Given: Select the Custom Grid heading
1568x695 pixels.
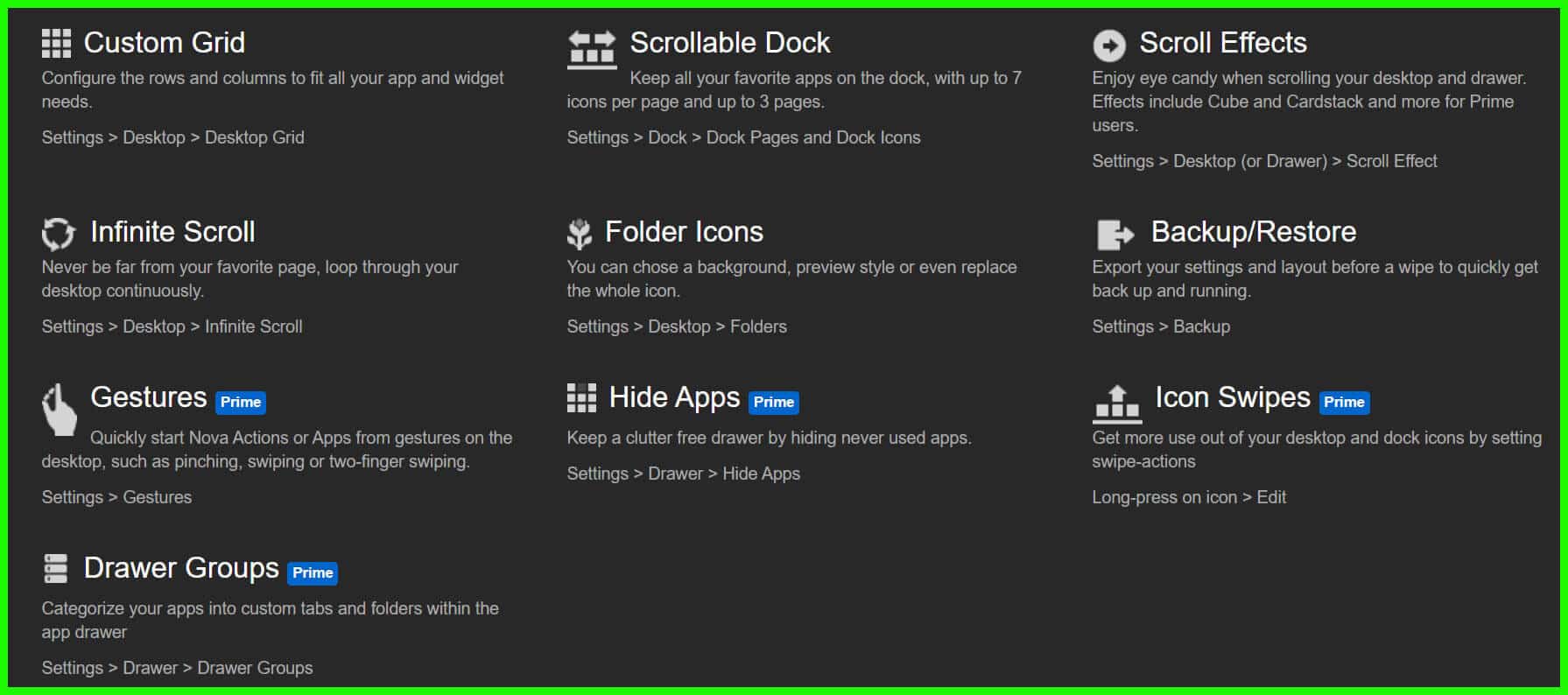Looking at the screenshot, I should (165, 43).
